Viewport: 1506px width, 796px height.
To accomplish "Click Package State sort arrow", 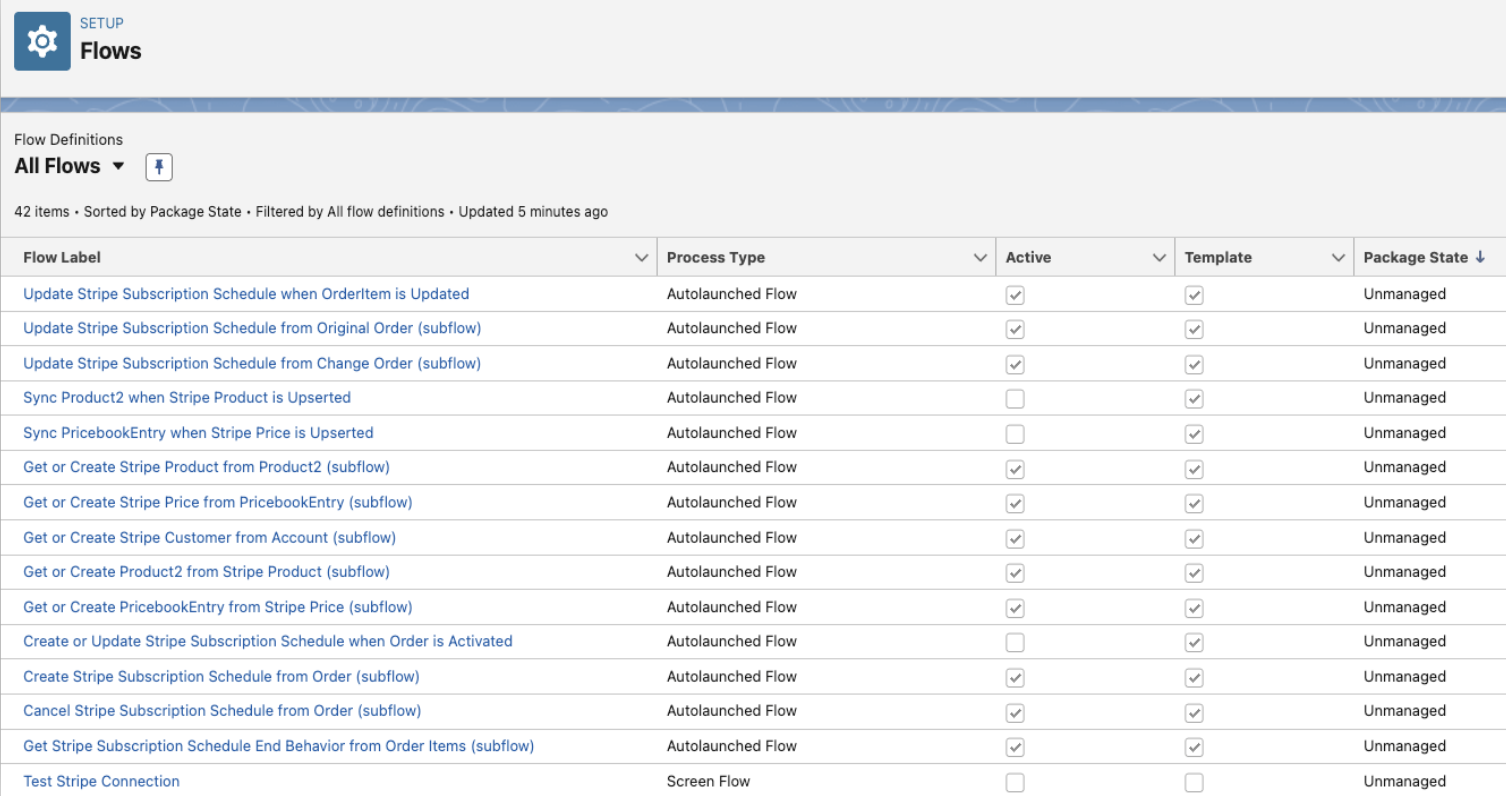I will click(x=1480, y=257).
